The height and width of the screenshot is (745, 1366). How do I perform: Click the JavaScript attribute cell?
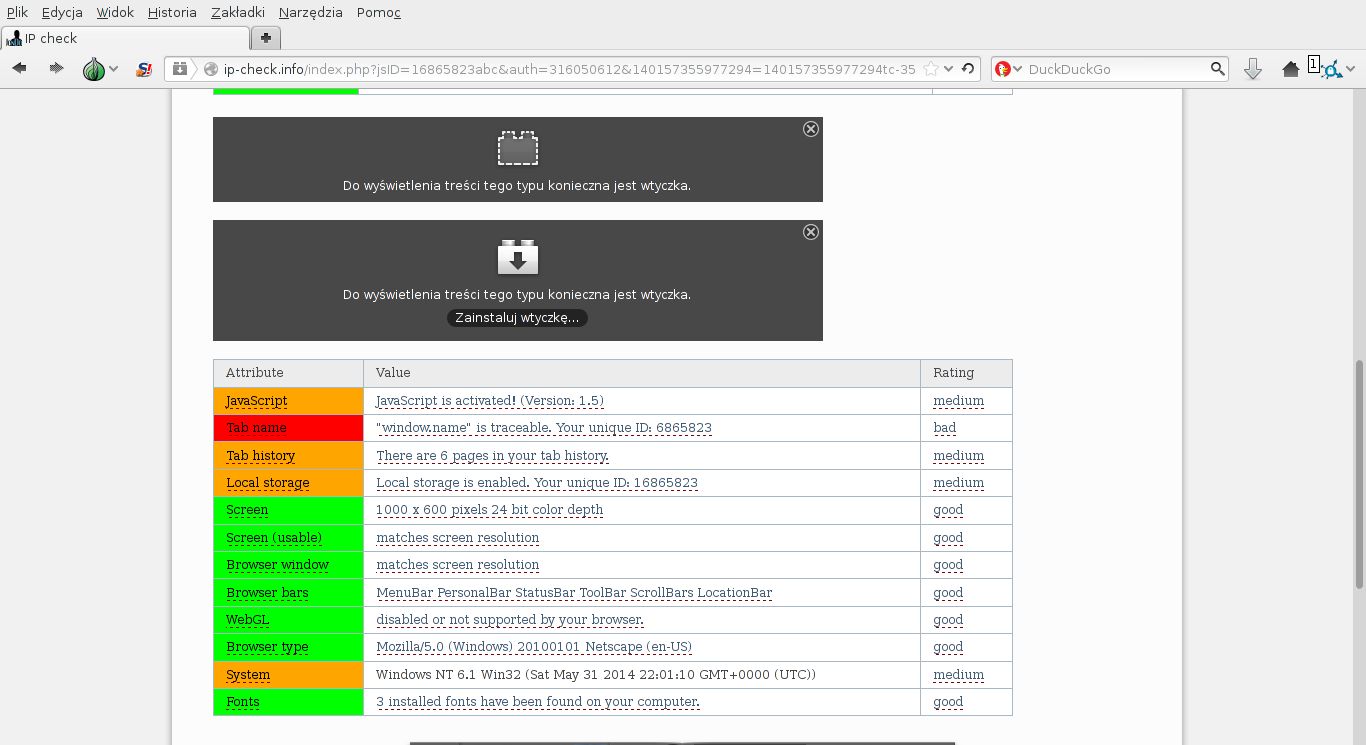[288, 401]
